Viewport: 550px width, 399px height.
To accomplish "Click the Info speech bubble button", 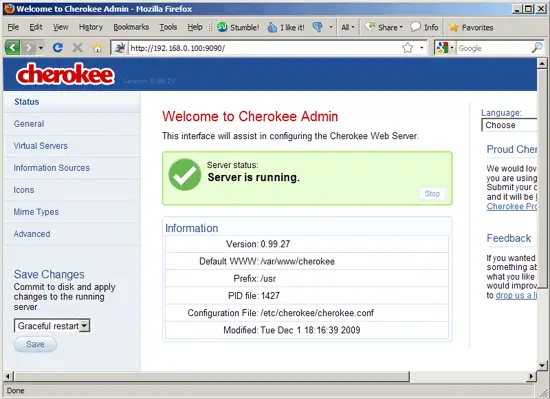I will click(x=424, y=27).
